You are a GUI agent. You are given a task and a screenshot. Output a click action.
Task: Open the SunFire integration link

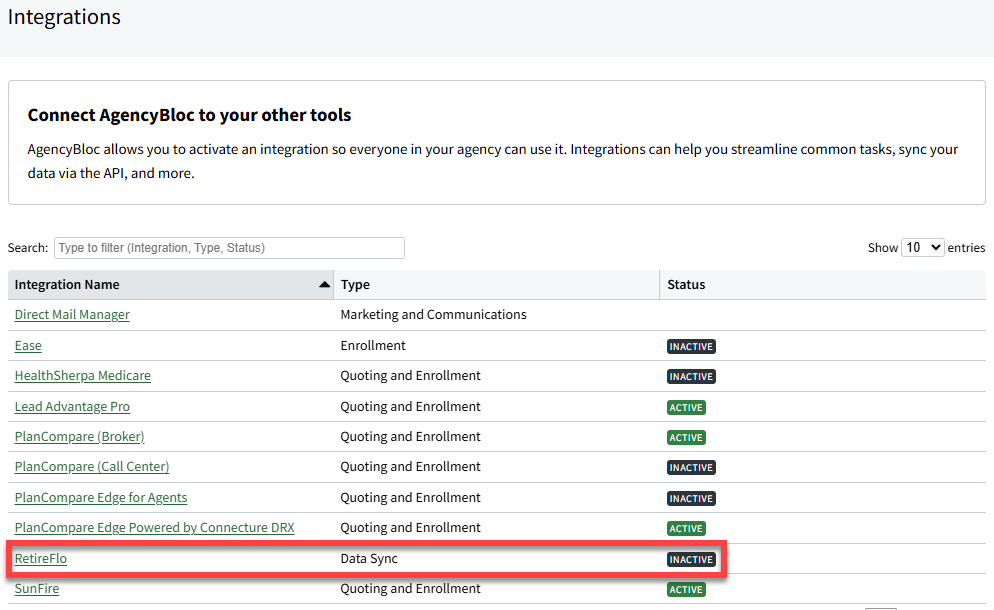[x=37, y=588]
